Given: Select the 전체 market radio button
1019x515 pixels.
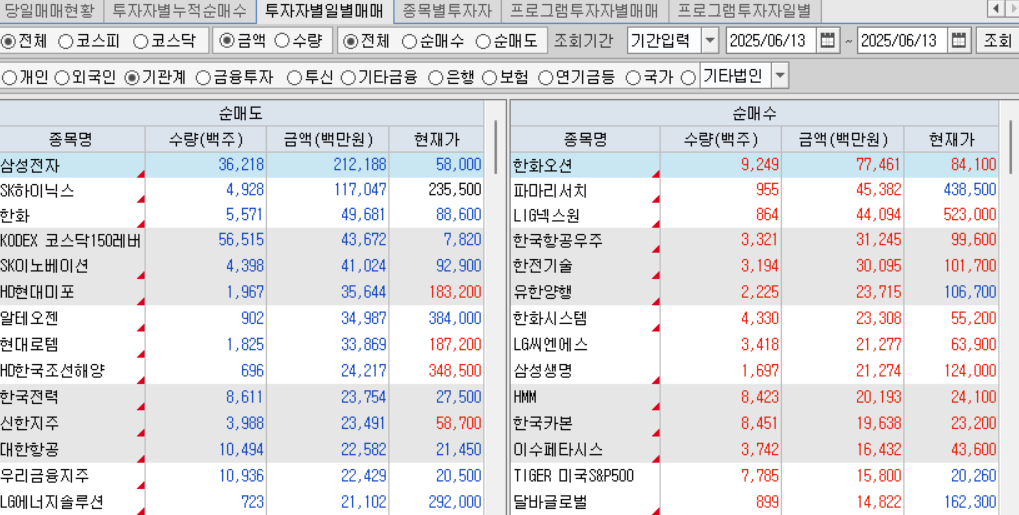Looking at the screenshot, I should pos(8,41).
